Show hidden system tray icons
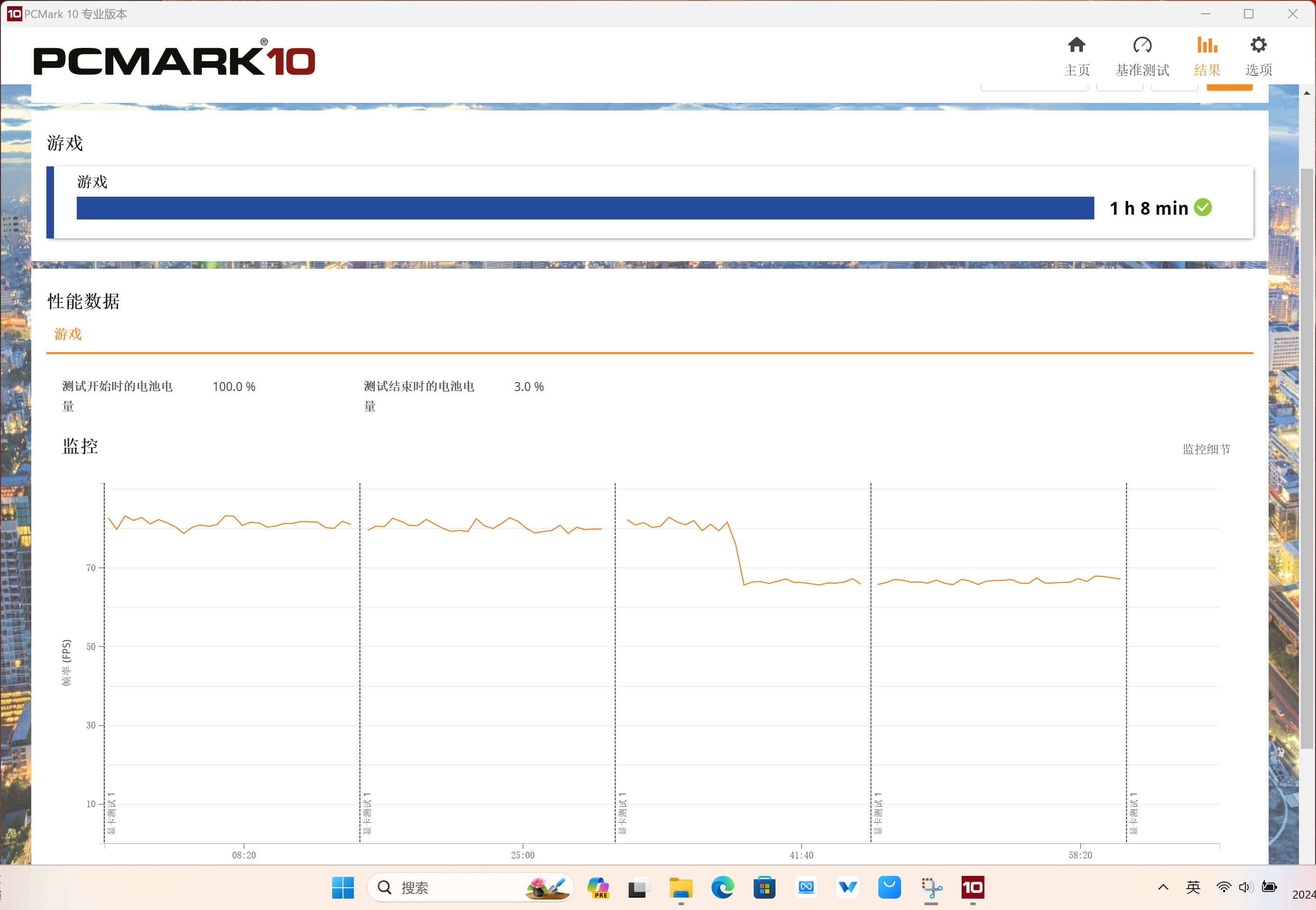The height and width of the screenshot is (910, 1316). tap(1163, 887)
